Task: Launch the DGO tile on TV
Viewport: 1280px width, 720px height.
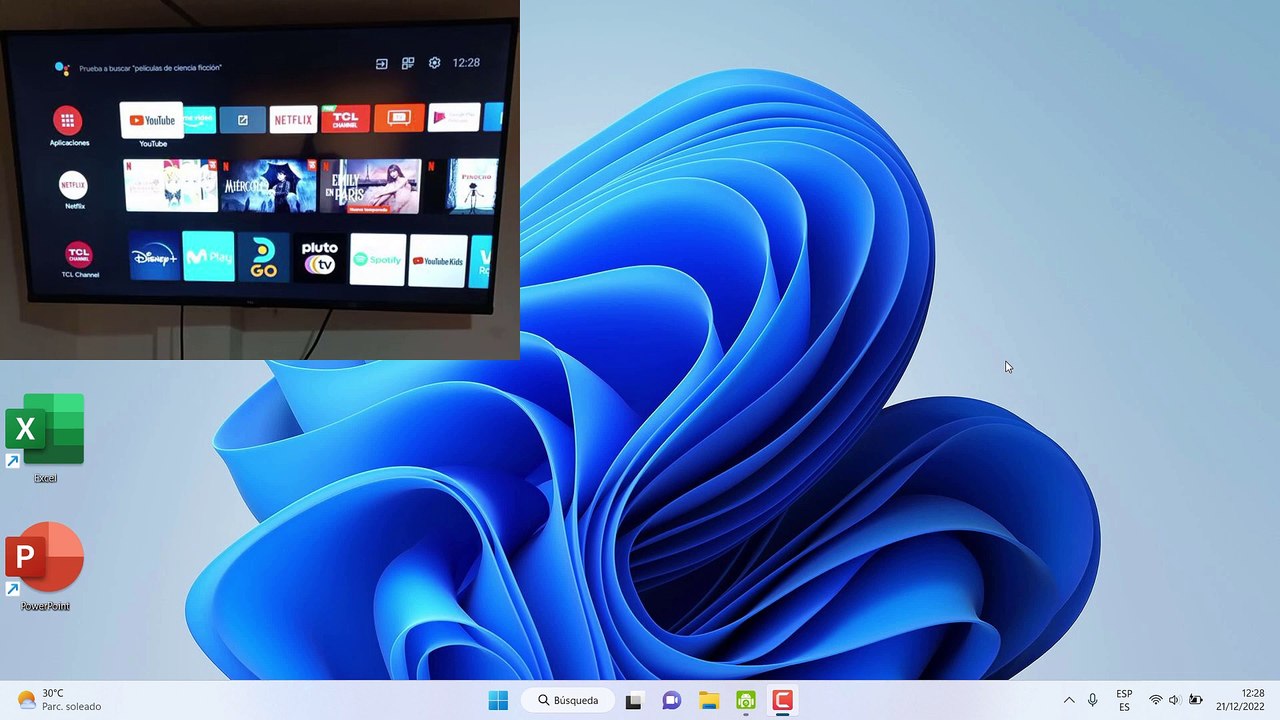Action: pyautogui.click(x=263, y=258)
